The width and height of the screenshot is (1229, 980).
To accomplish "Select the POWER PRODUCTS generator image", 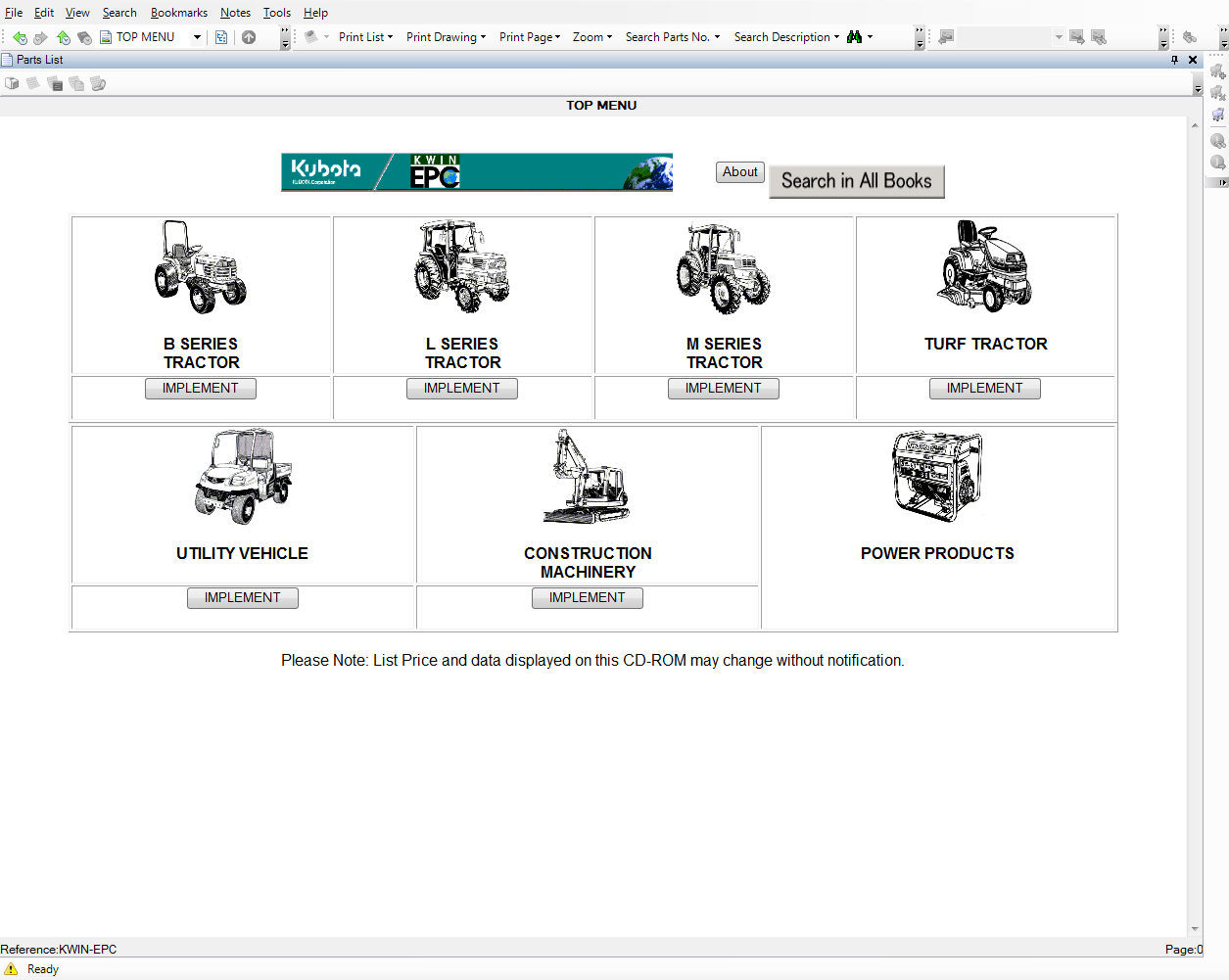I will pyautogui.click(x=937, y=477).
